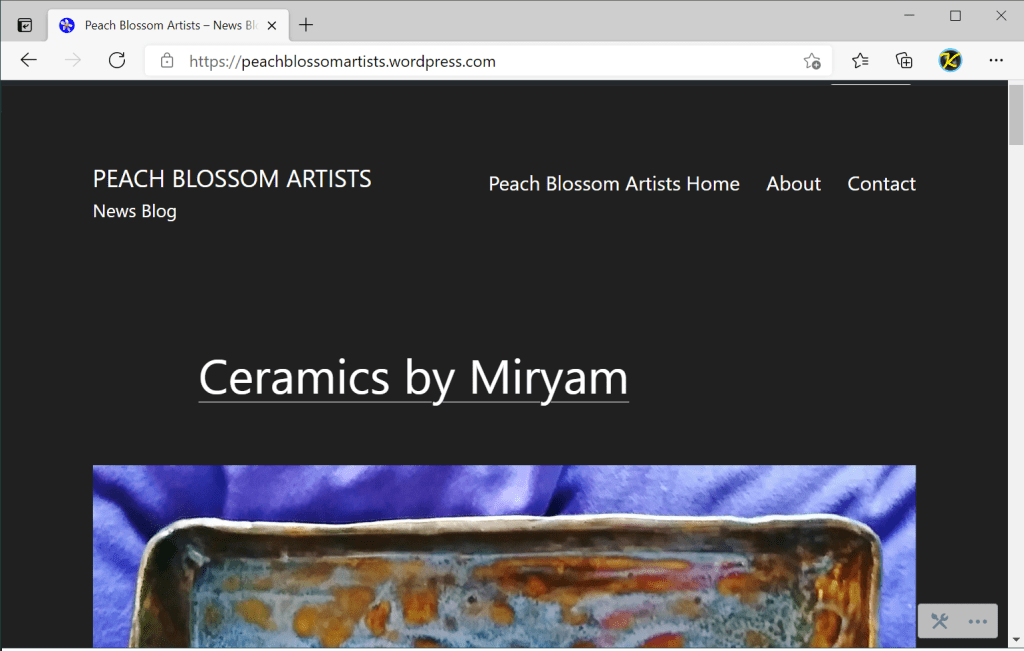
Task: Click the browser back arrow
Action: click(28, 61)
